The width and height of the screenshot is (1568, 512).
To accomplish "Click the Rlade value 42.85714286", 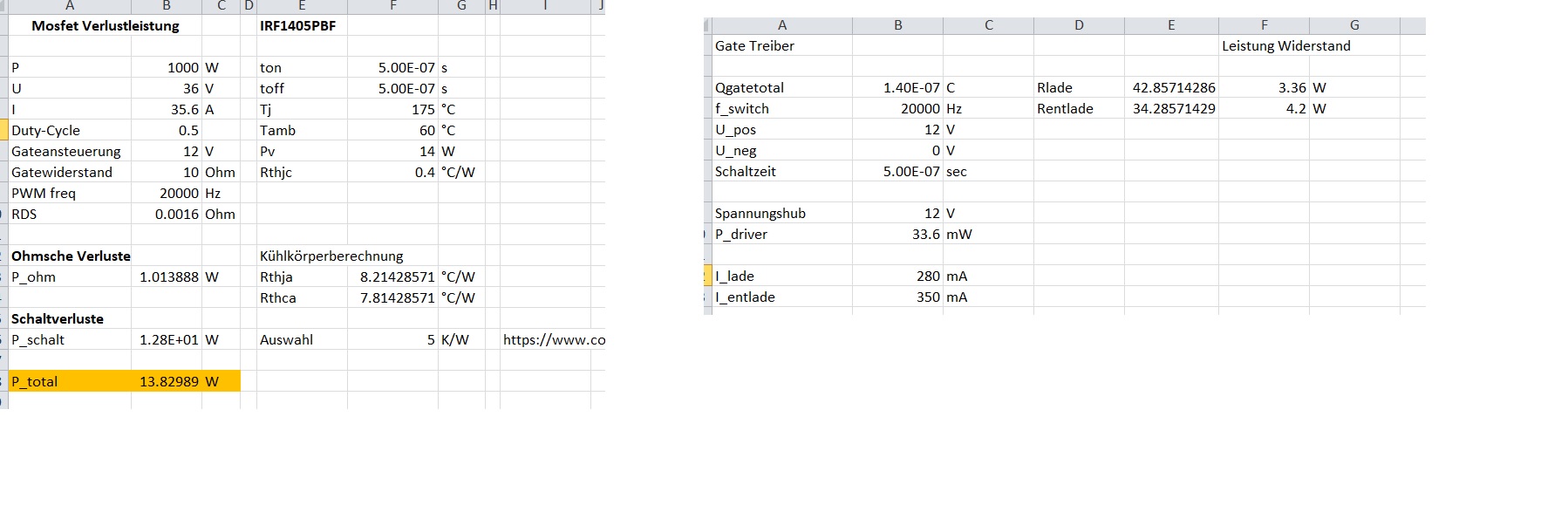I will click(1171, 87).
